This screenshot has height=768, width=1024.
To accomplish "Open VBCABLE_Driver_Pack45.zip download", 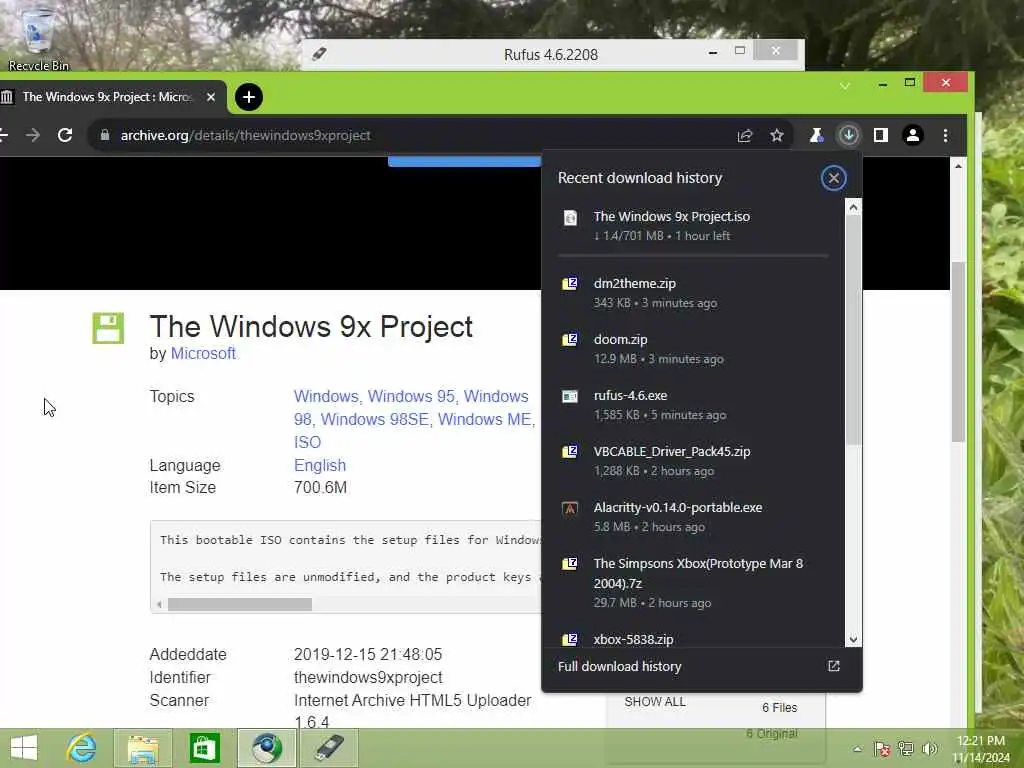I will [693, 461].
